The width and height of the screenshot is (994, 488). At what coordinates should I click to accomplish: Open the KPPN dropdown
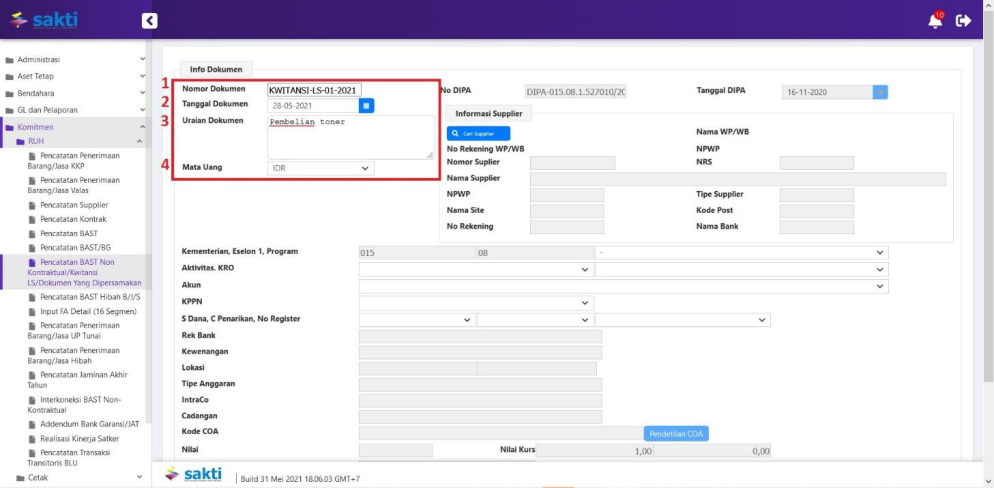pos(476,302)
